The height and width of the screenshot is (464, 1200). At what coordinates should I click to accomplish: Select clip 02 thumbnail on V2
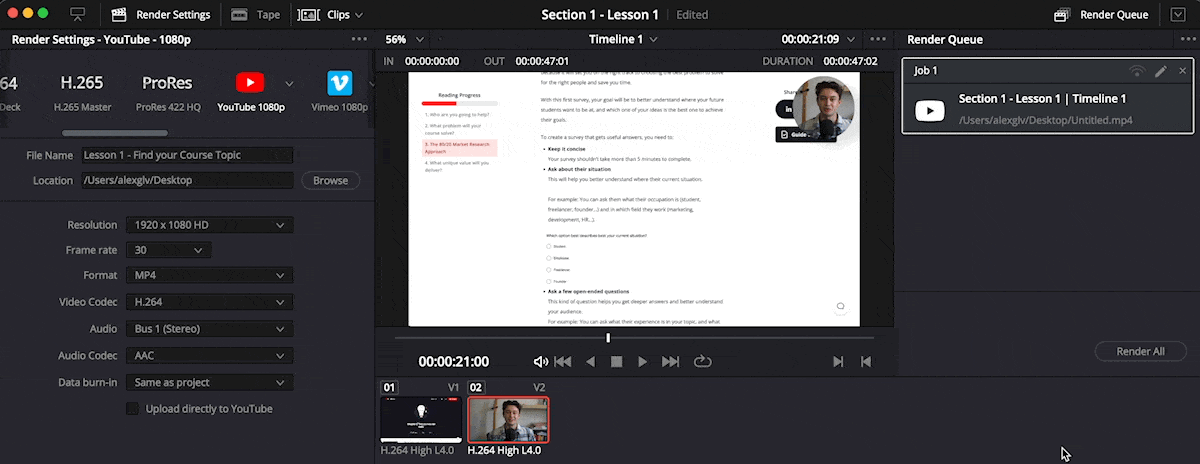(x=508, y=419)
